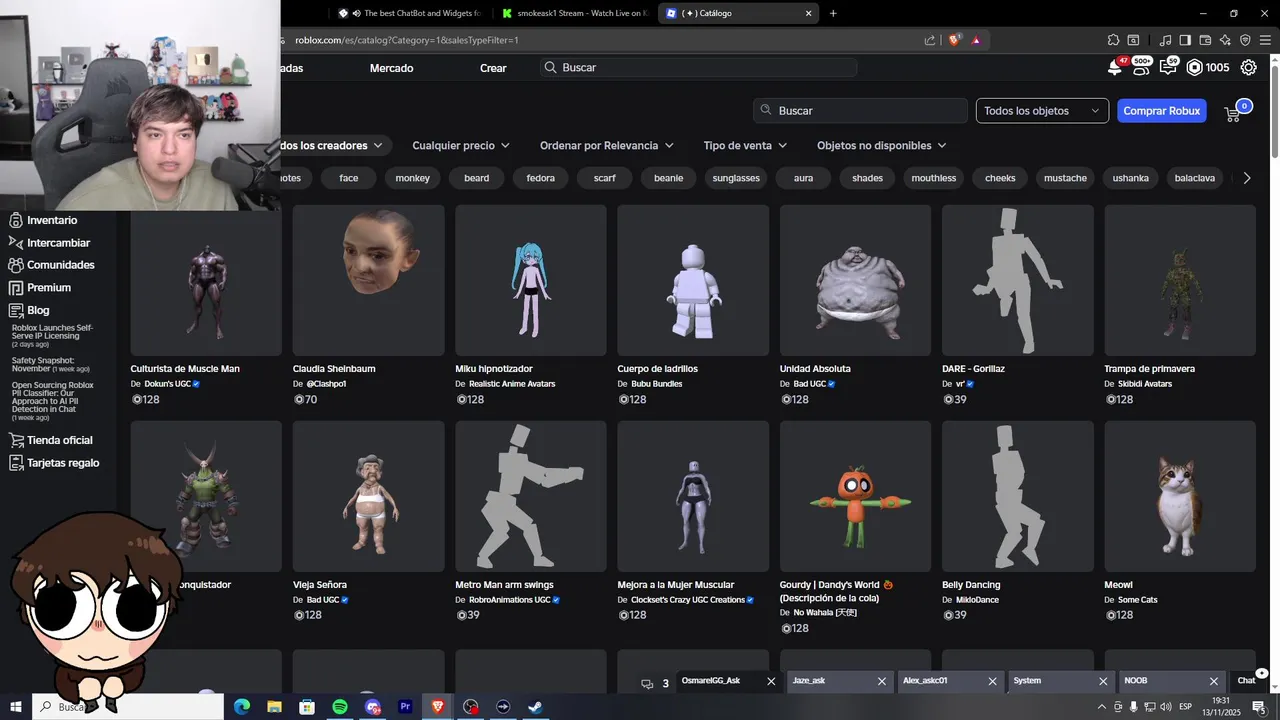The height and width of the screenshot is (720, 1280).
Task: Open Comunidades in sidebar
Action: [x=52, y=265]
